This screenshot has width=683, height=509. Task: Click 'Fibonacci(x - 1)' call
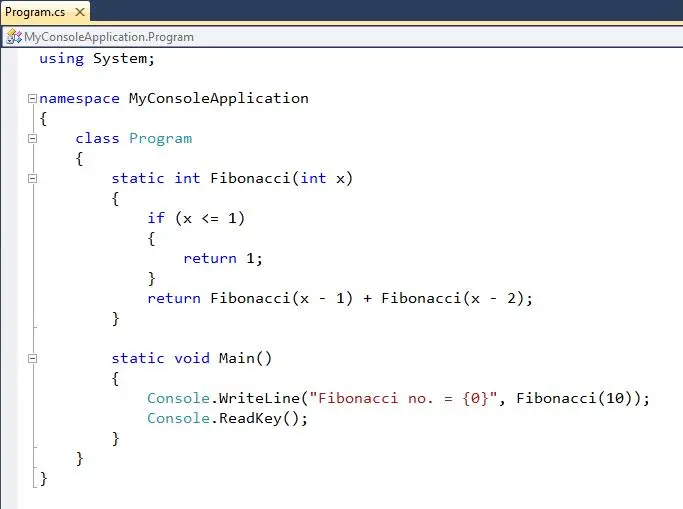pyautogui.click(x=281, y=298)
